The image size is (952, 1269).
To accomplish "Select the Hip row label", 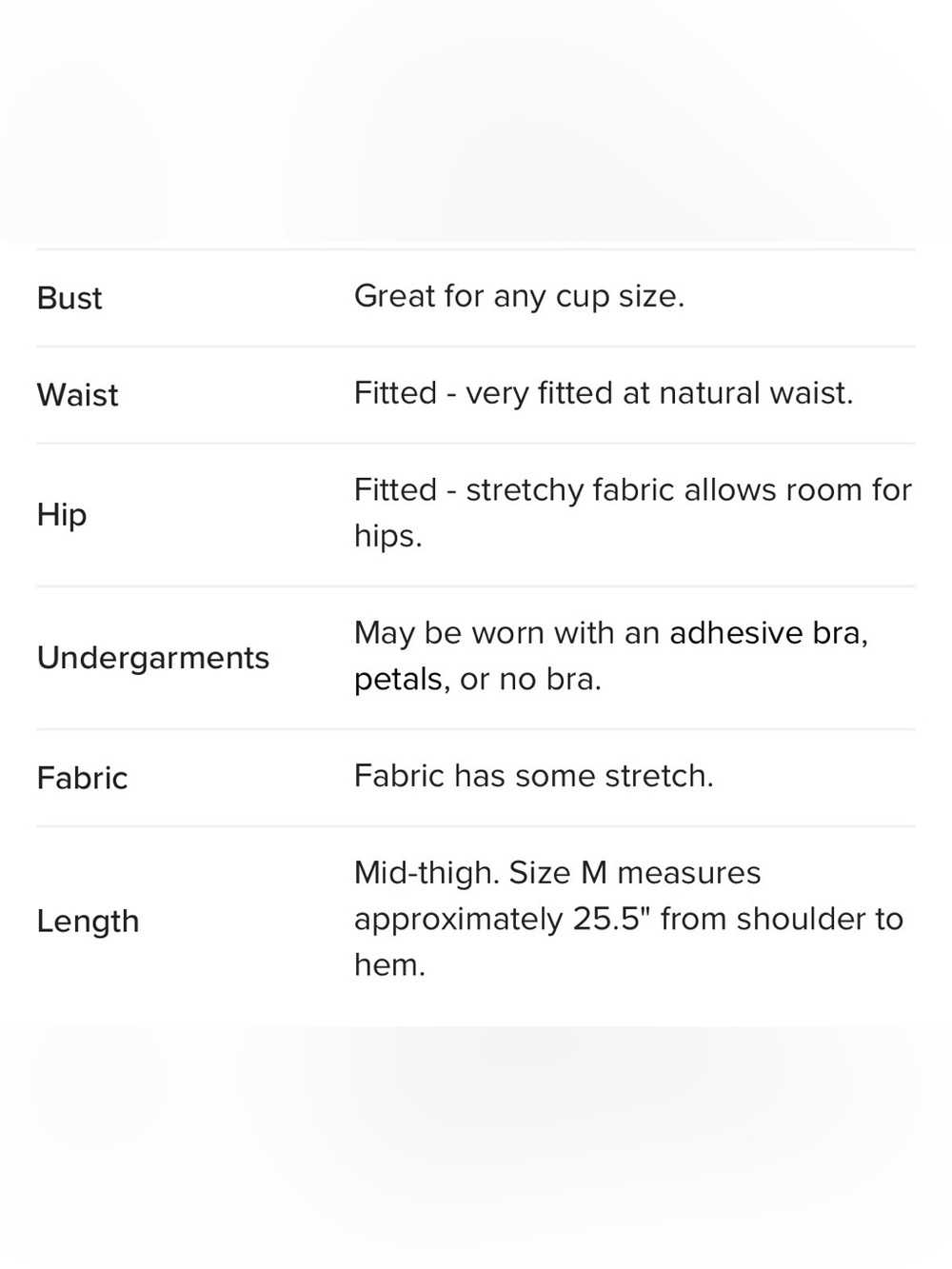I will pyautogui.click(x=62, y=515).
